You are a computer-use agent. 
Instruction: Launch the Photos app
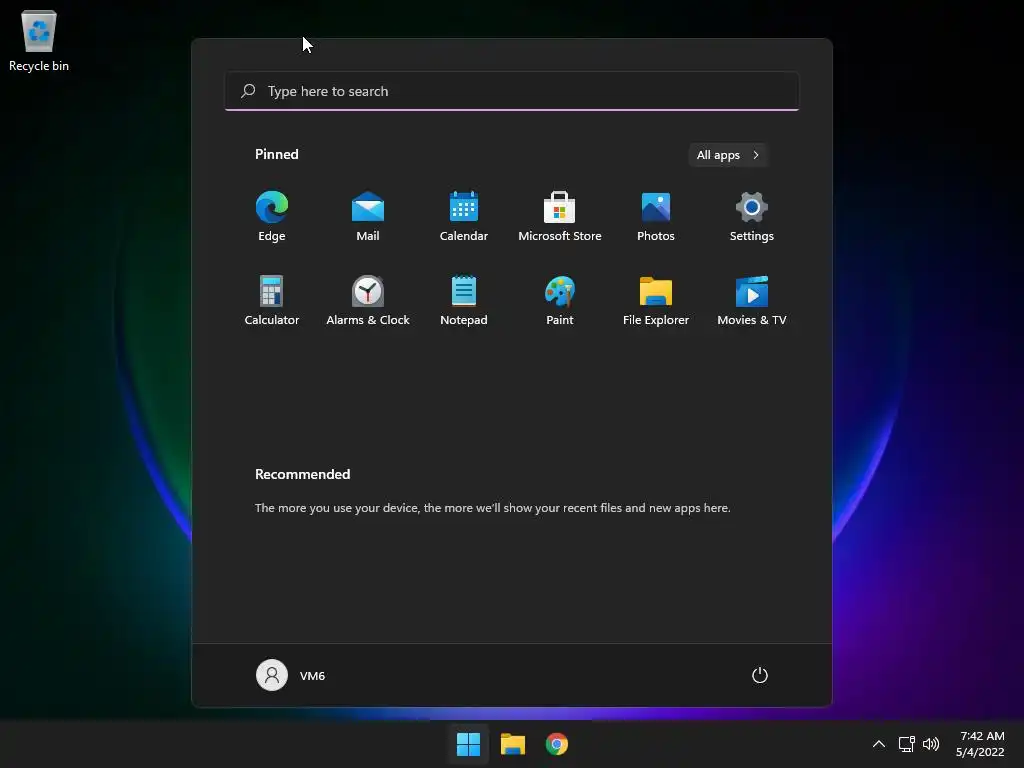click(656, 216)
